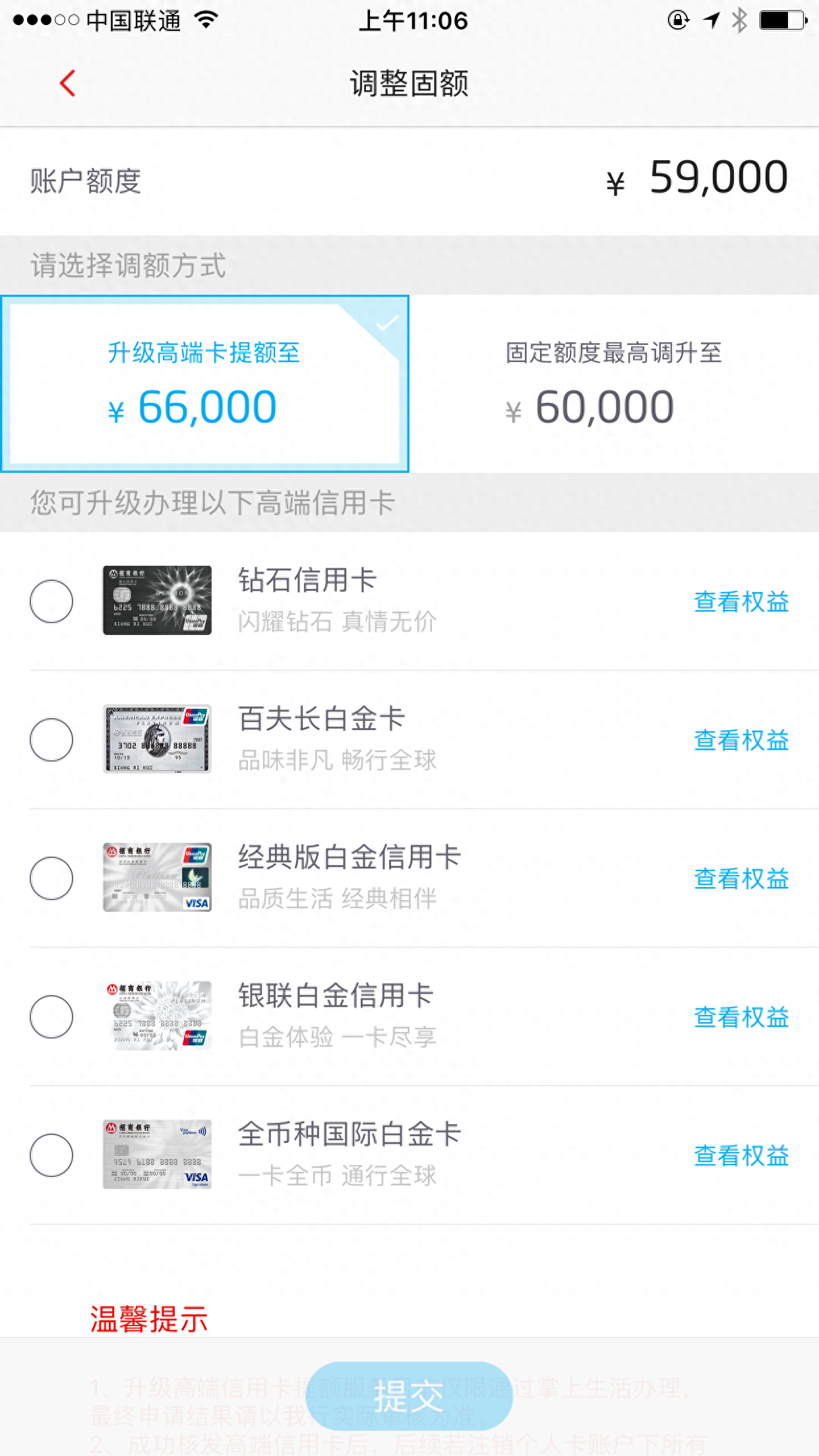
Task: Tap the 百夫长白金卡 American Express image
Action: tap(157, 739)
